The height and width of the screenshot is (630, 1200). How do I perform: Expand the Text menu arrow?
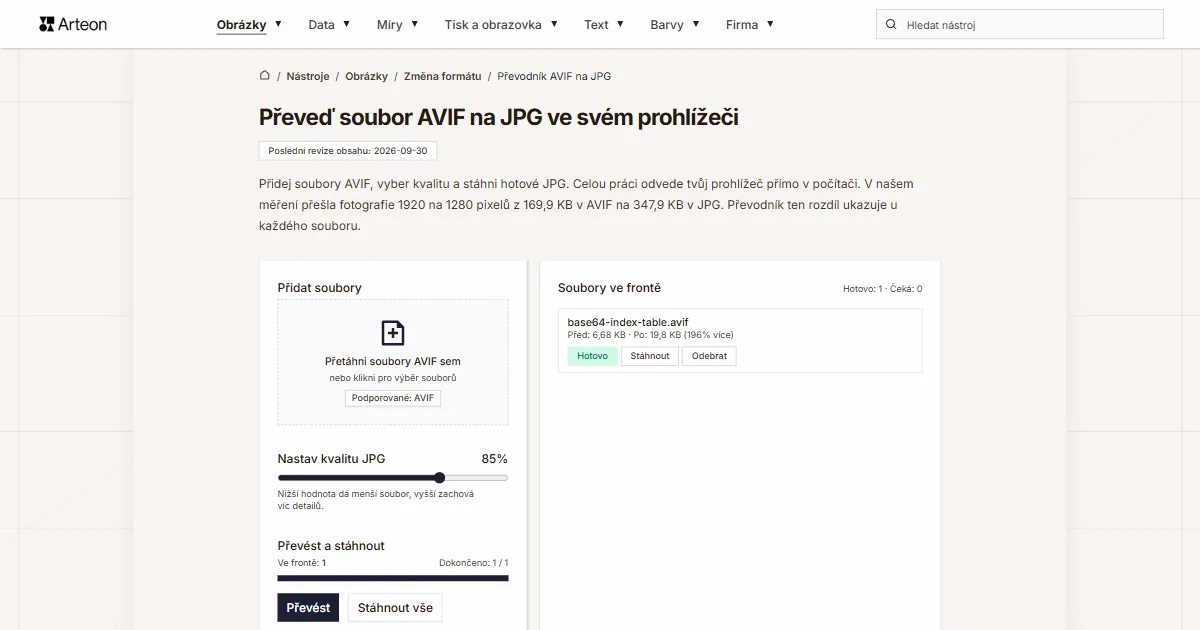[620, 24]
